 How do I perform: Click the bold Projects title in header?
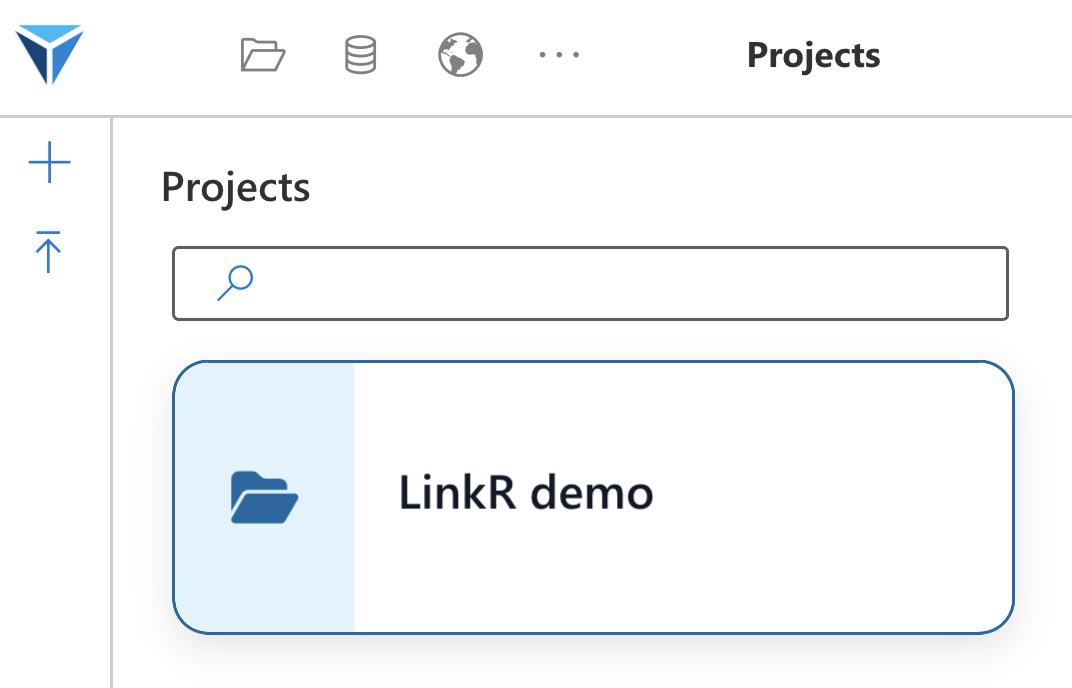coord(813,55)
